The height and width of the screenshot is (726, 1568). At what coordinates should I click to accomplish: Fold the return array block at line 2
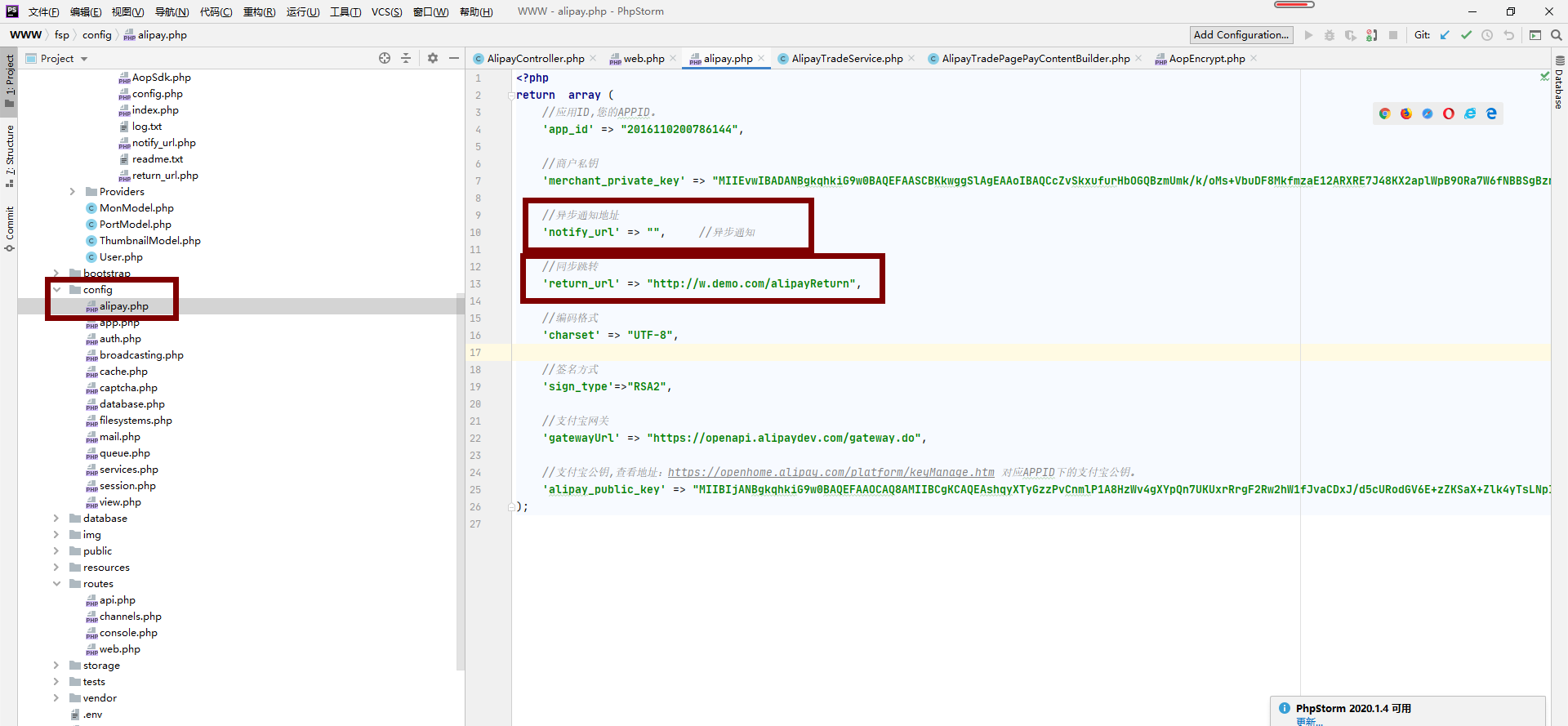pyautogui.click(x=511, y=96)
